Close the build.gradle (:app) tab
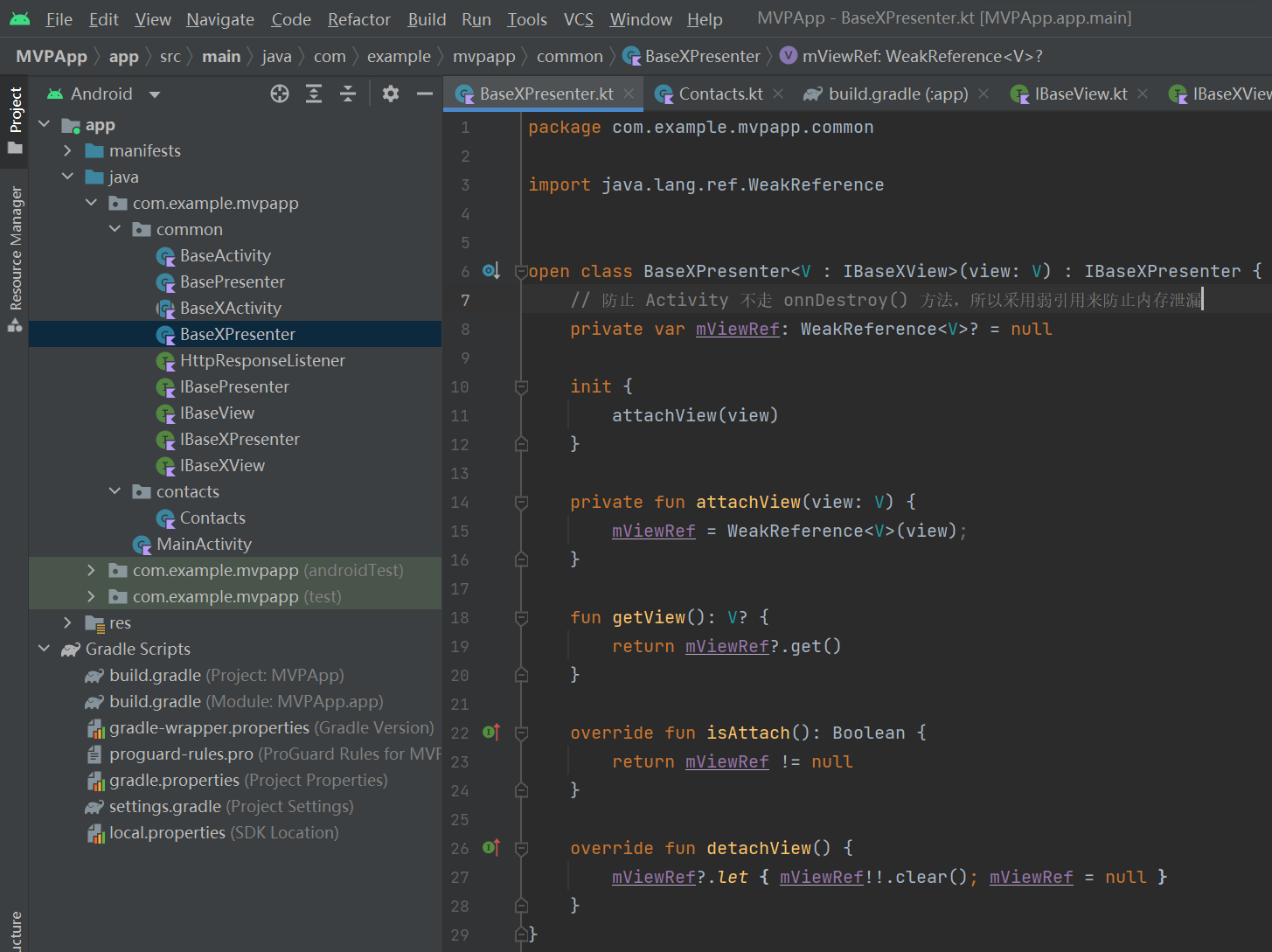 (984, 94)
